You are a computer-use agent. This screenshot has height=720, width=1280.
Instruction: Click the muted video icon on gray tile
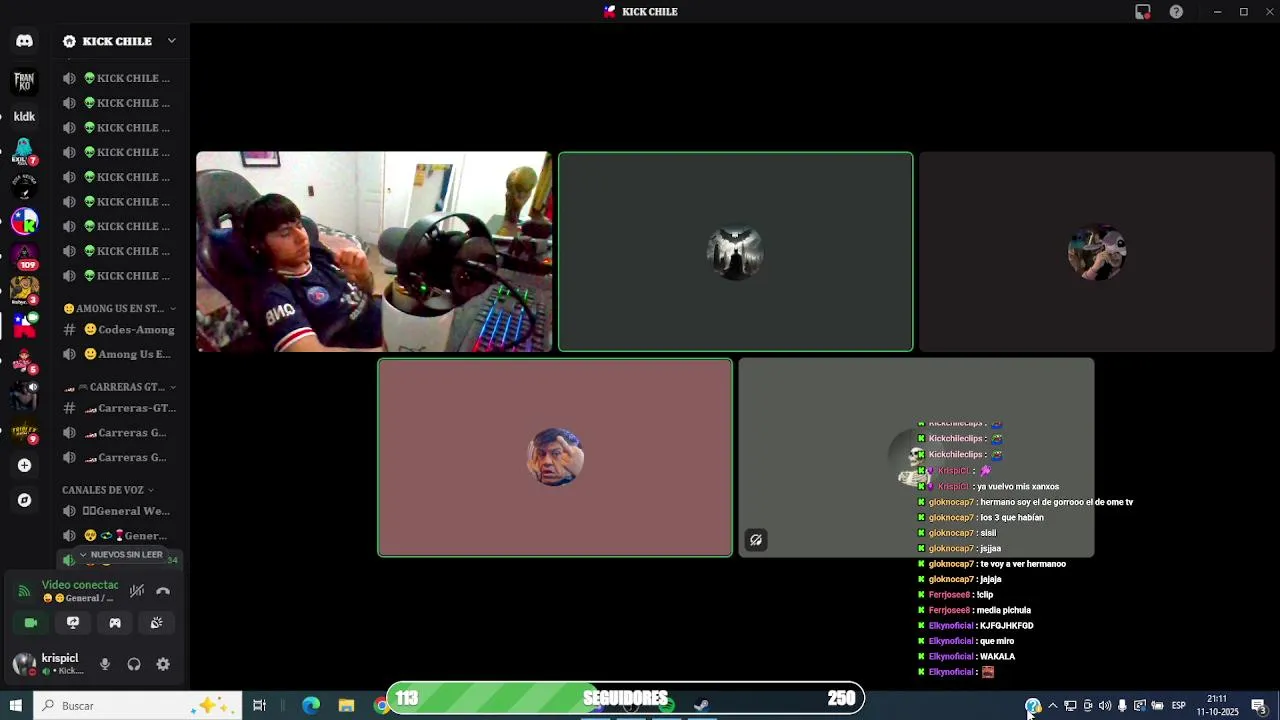pyautogui.click(x=756, y=540)
